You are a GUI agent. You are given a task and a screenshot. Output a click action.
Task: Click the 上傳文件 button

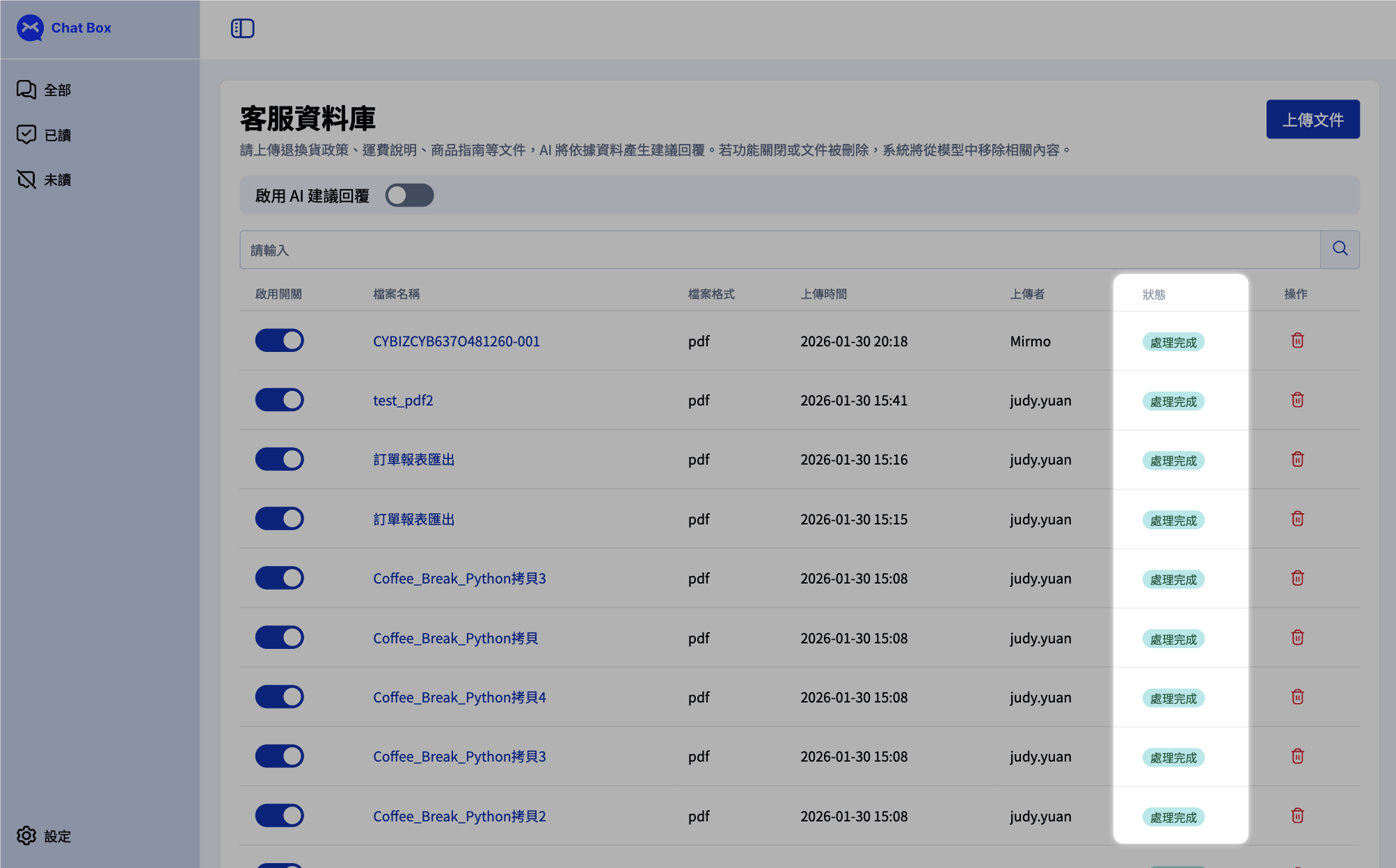[x=1312, y=120]
